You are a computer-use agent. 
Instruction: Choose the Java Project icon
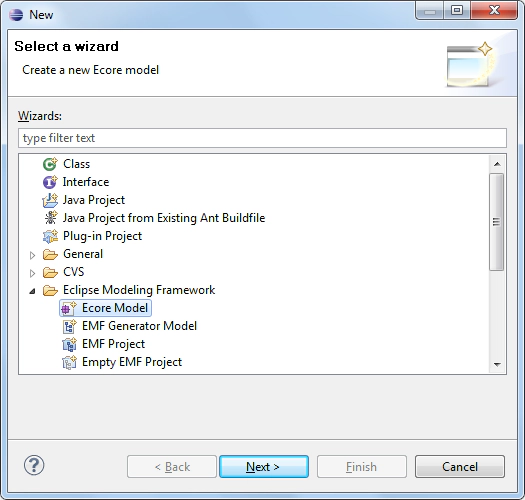tap(50, 200)
